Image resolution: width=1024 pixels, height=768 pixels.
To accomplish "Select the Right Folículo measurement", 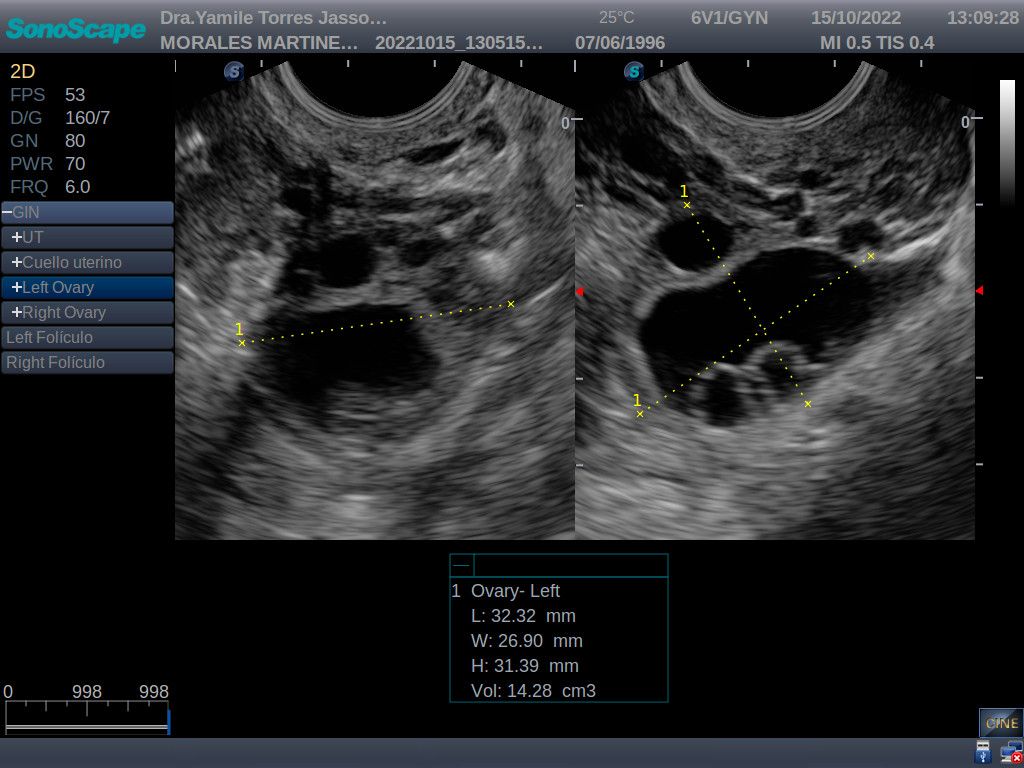I will (87, 363).
